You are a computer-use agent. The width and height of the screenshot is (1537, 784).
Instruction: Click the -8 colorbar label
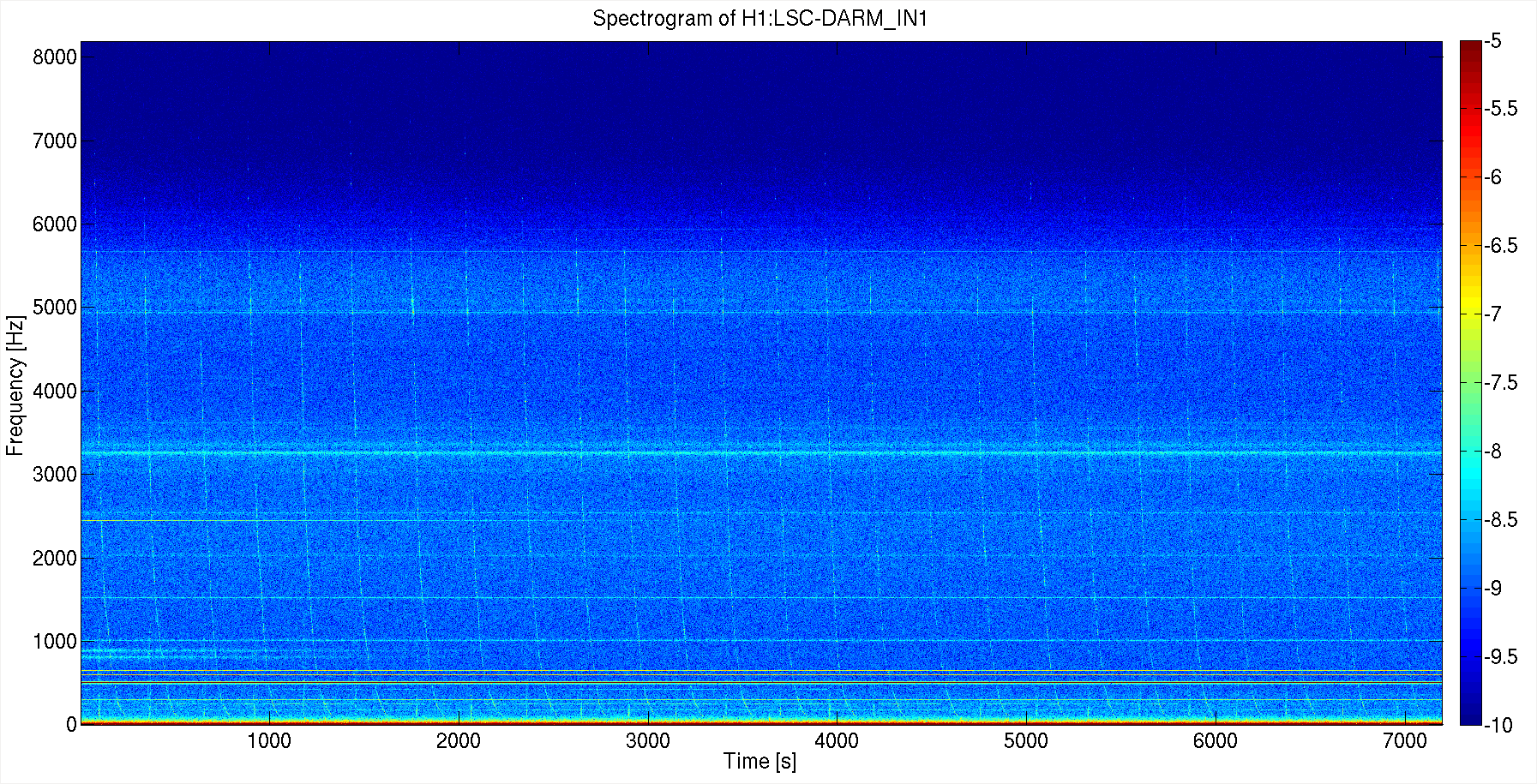1492,452
